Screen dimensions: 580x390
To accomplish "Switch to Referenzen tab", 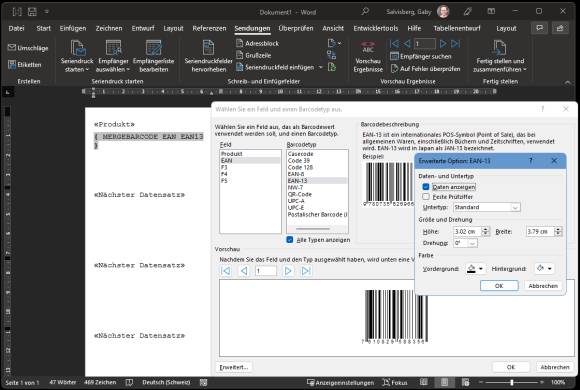I will coord(209,28).
